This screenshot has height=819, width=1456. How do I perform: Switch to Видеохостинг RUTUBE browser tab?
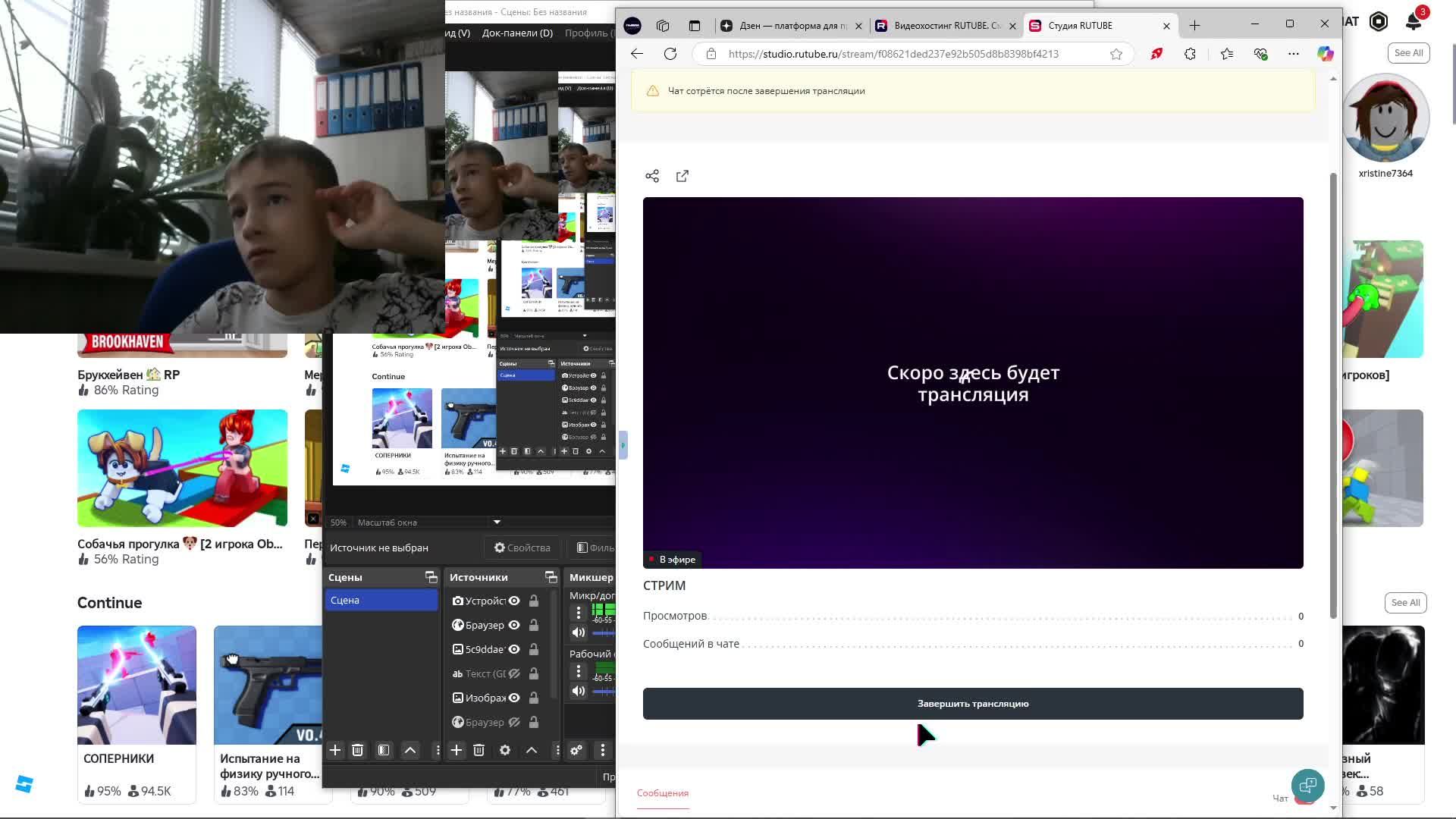click(x=940, y=25)
